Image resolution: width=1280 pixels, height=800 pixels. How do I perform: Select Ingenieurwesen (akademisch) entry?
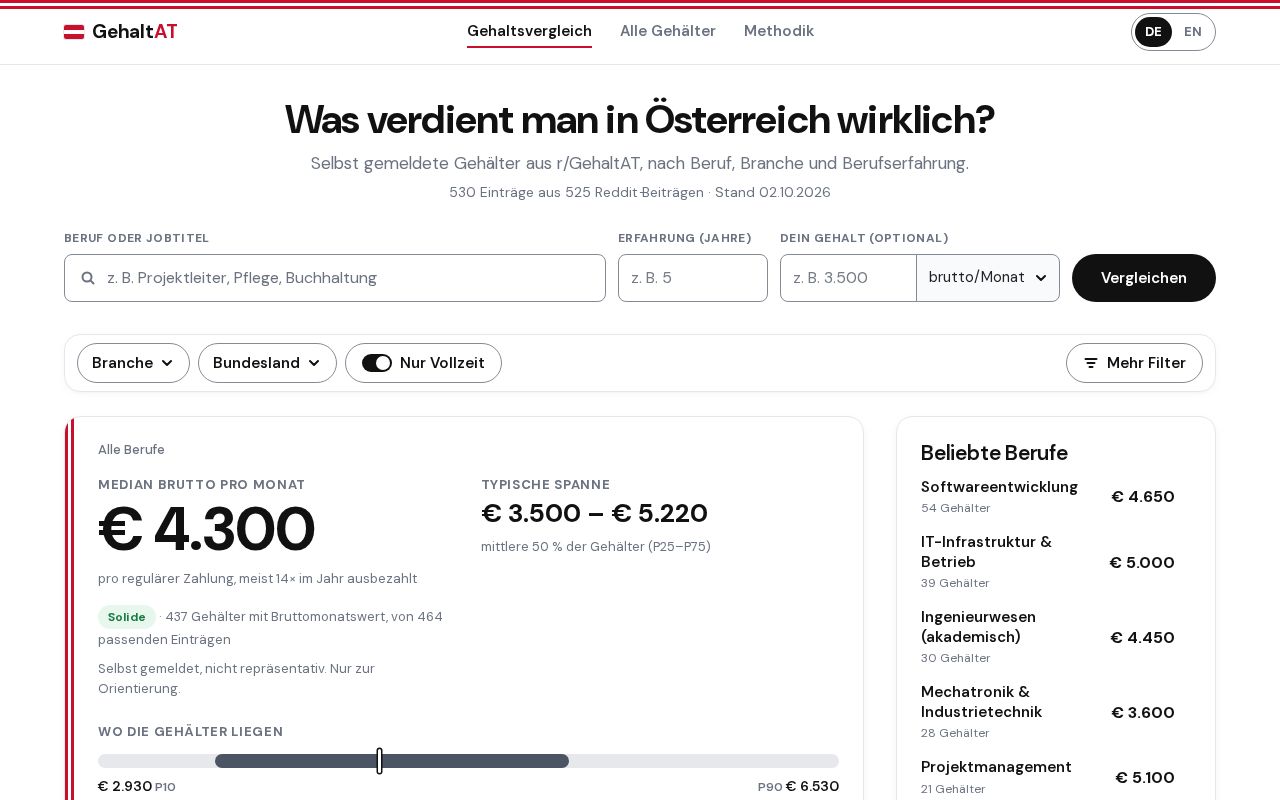pyautogui.click(x=1048, y=637)
